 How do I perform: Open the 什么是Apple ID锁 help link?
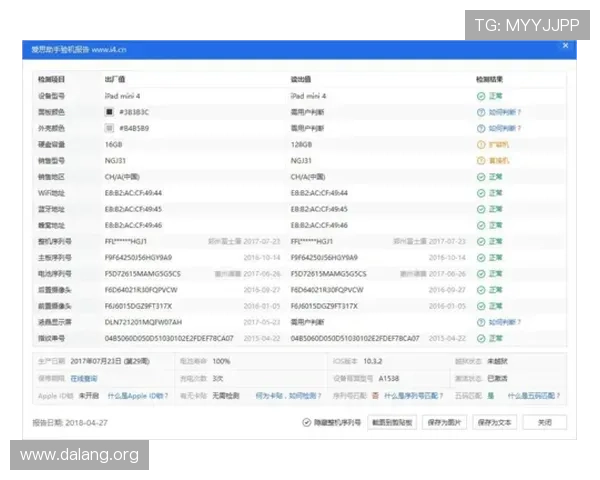click(138, 396)
